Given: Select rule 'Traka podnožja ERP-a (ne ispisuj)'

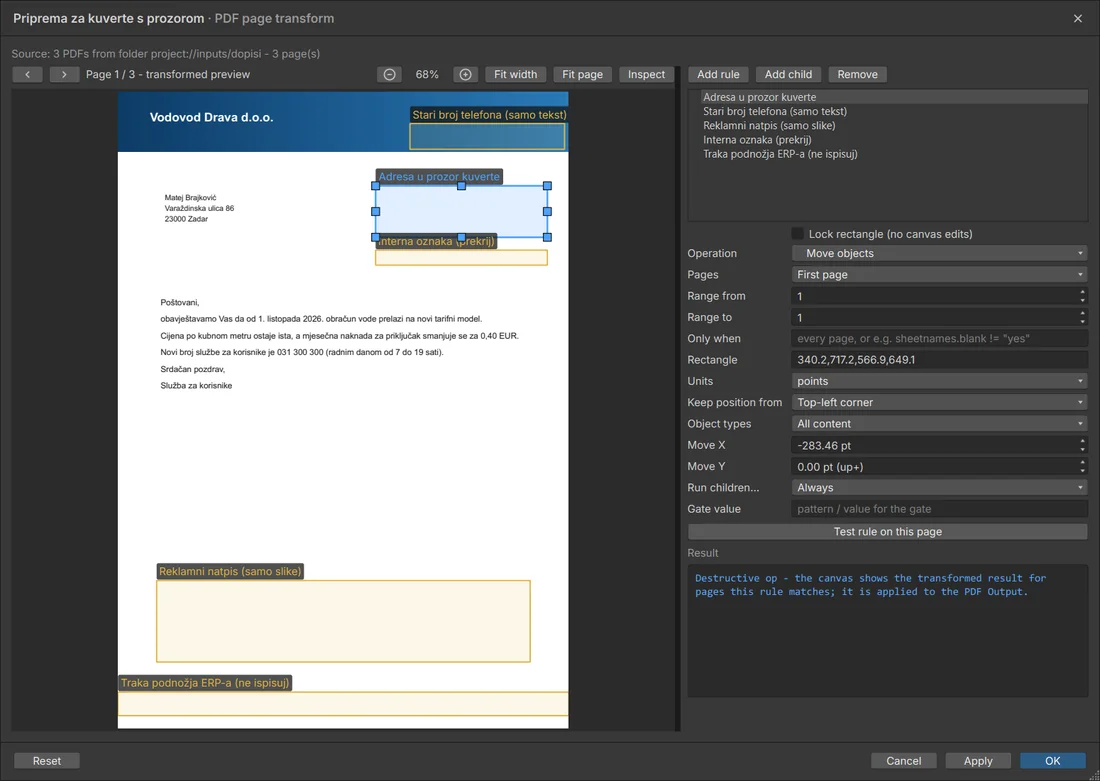Looking at the screenshot, I should point(888,154).
